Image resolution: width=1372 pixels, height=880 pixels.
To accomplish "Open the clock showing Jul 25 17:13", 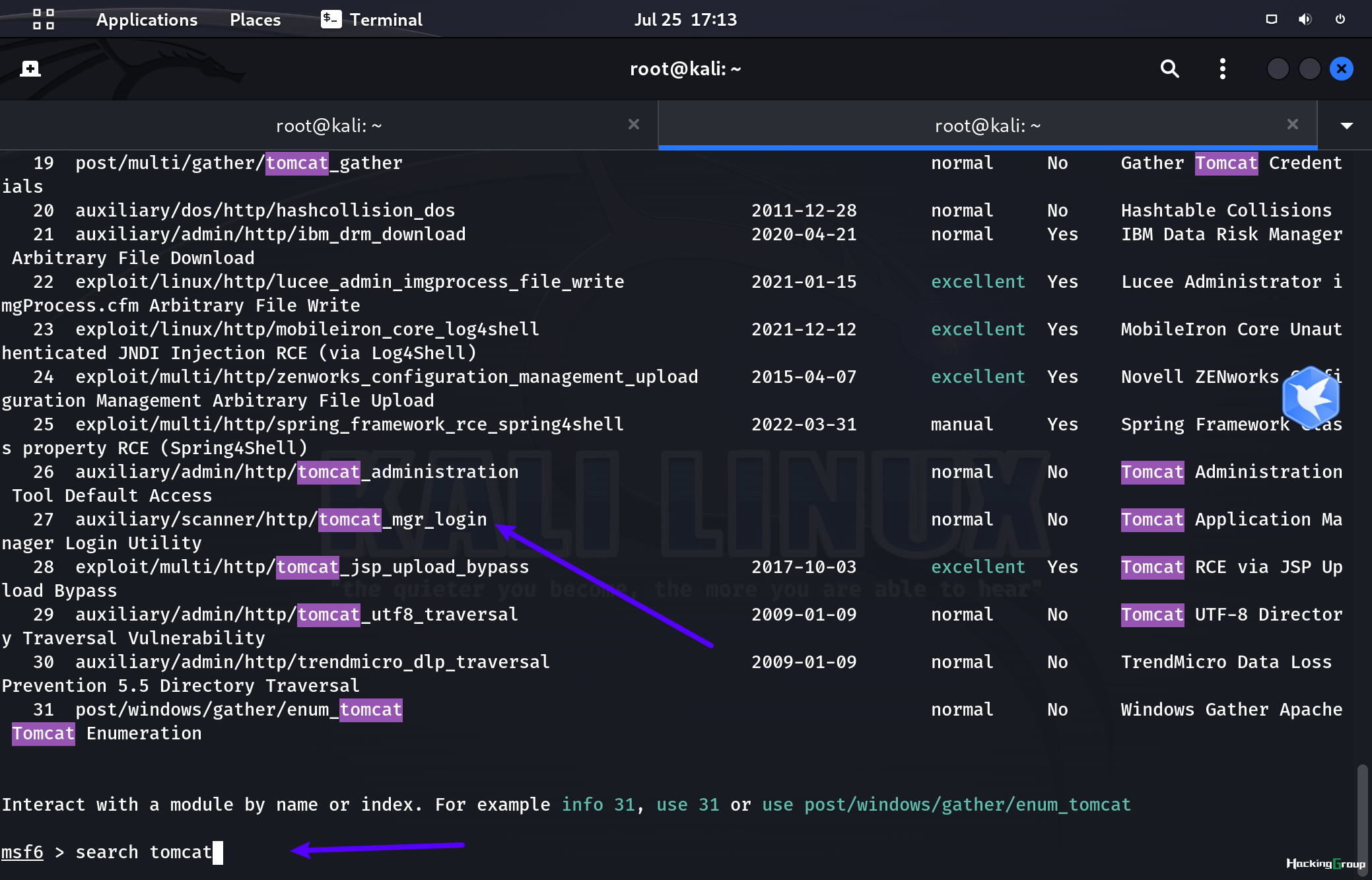I will [x=685, y=20].
